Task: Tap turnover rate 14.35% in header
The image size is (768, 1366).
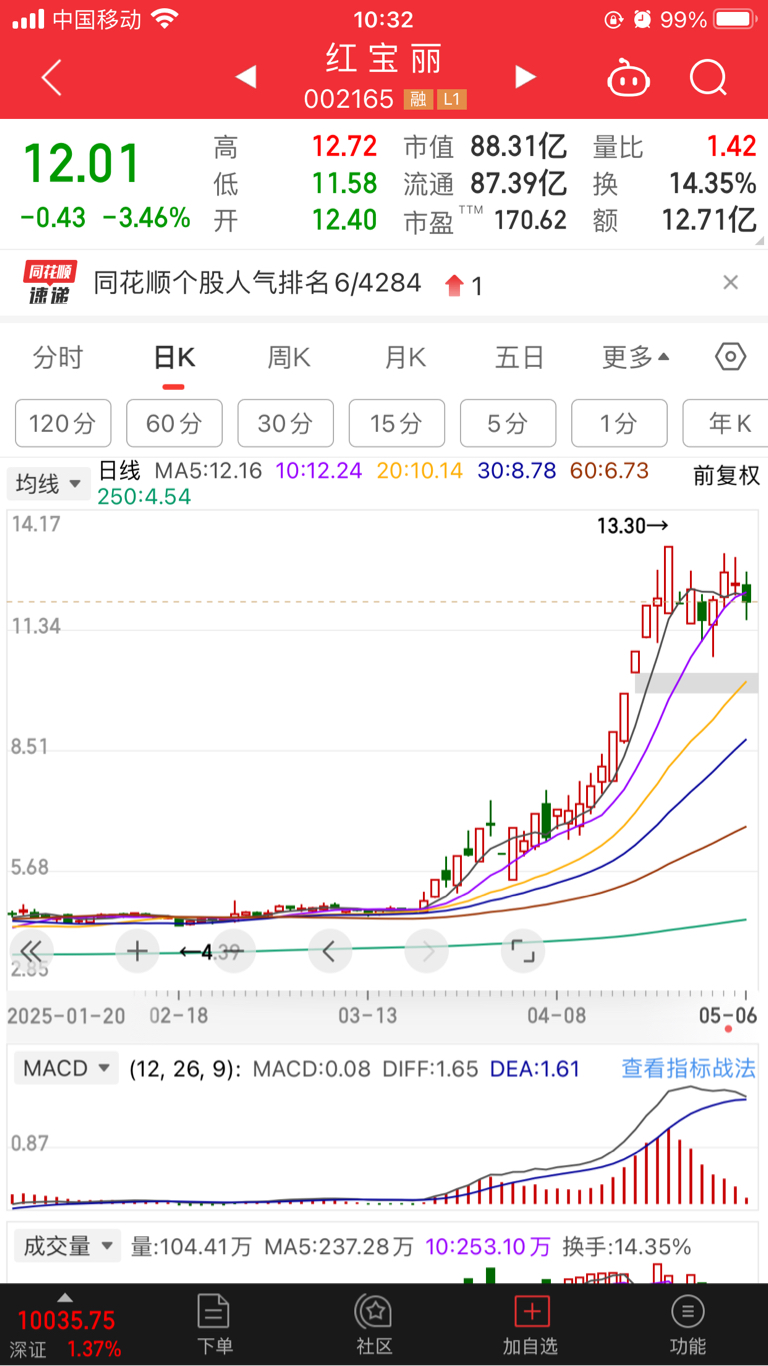Action: click(x=712, y=183)
